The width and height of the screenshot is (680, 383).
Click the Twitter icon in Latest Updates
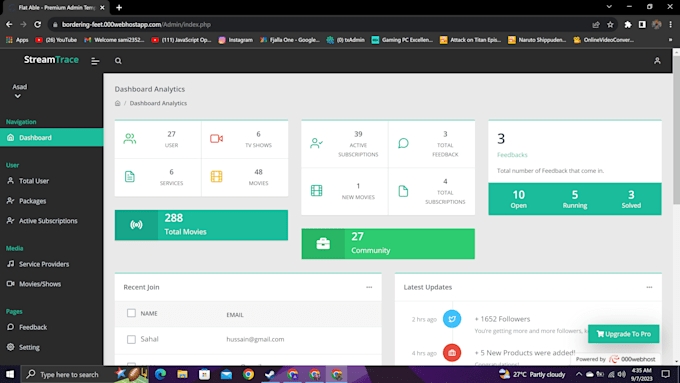point(452,319)
